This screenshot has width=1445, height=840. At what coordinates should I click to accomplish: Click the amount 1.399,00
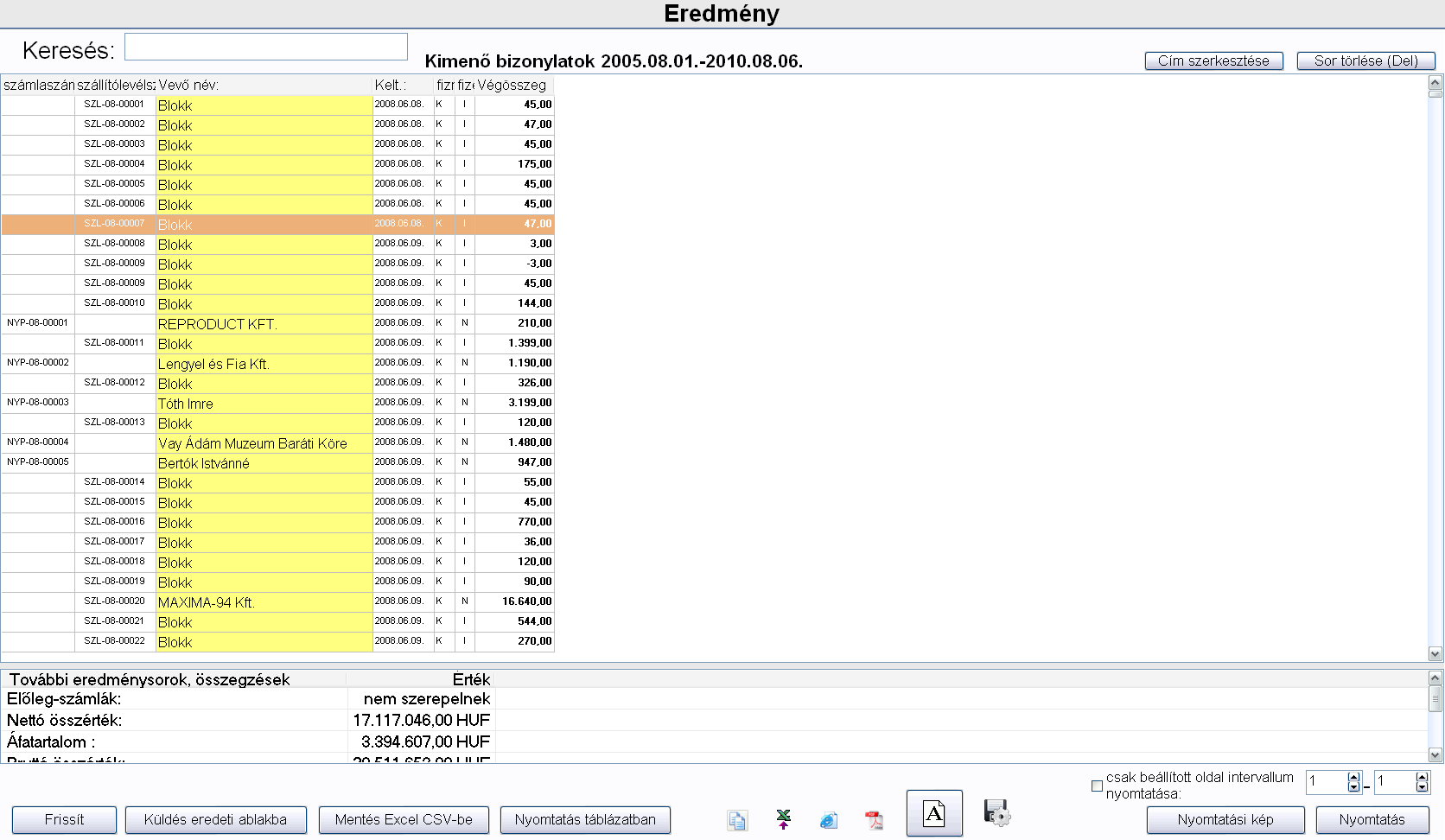(x=530, y=343)
